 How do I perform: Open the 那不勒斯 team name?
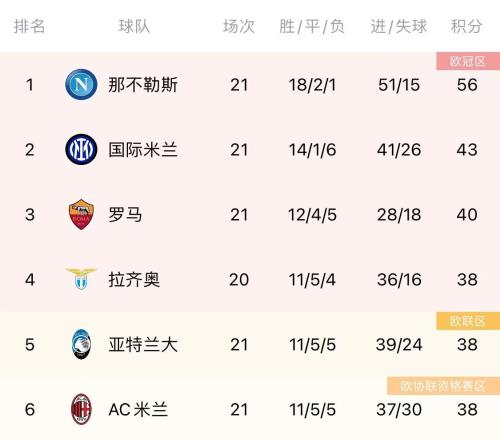coord(143,85)
